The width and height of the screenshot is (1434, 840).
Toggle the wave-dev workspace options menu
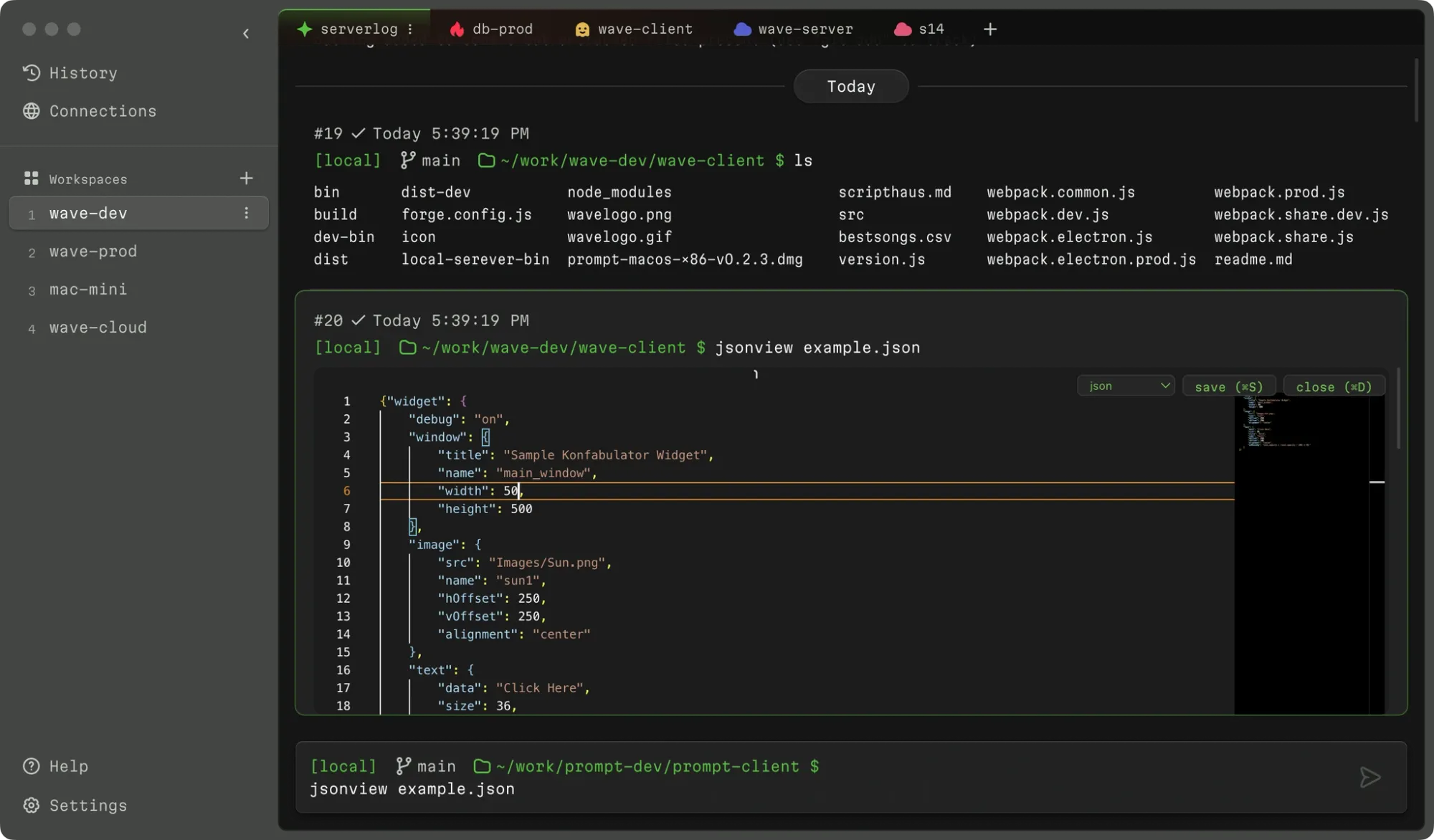[x=246, y=213]
